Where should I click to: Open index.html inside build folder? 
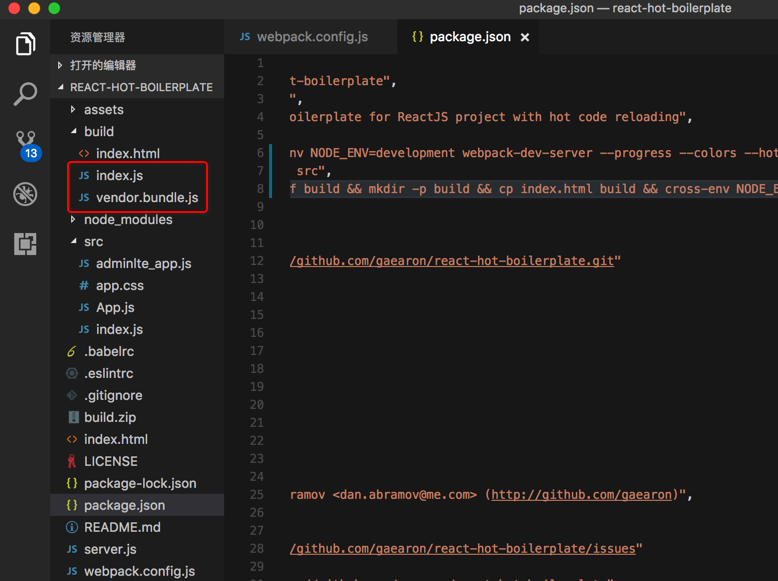point(137,153)
